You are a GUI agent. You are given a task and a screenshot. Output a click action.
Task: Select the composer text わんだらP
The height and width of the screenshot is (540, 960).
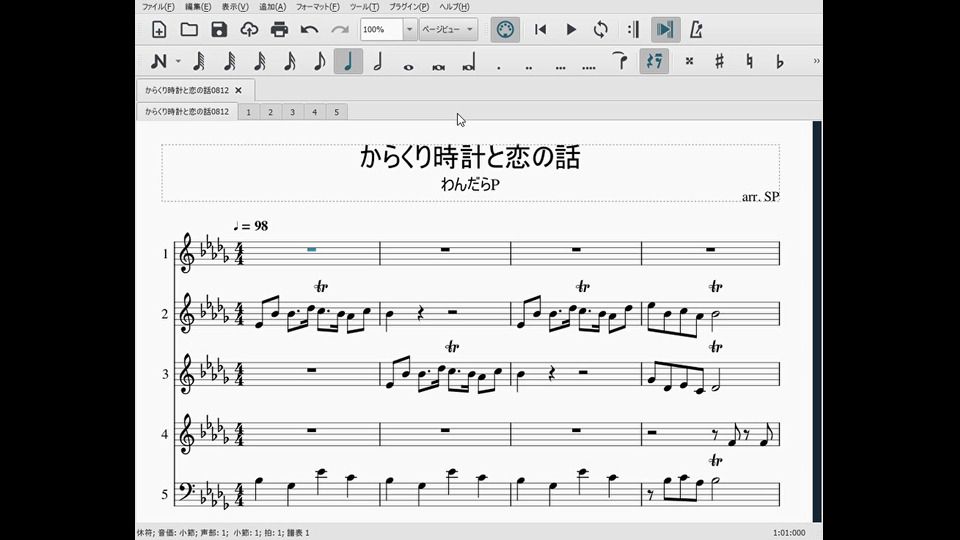coord(470,184)
